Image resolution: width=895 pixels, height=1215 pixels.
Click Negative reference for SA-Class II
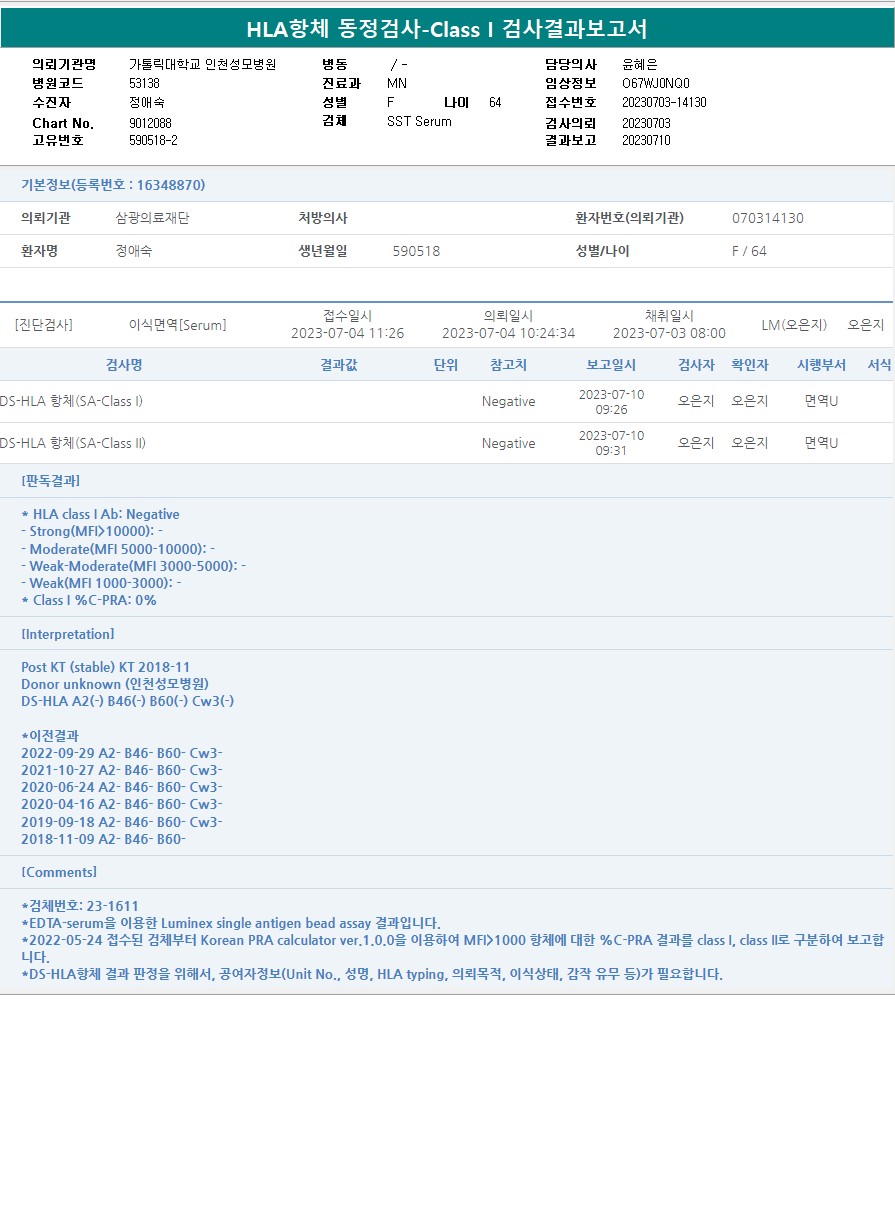click(x=508, y=443)
